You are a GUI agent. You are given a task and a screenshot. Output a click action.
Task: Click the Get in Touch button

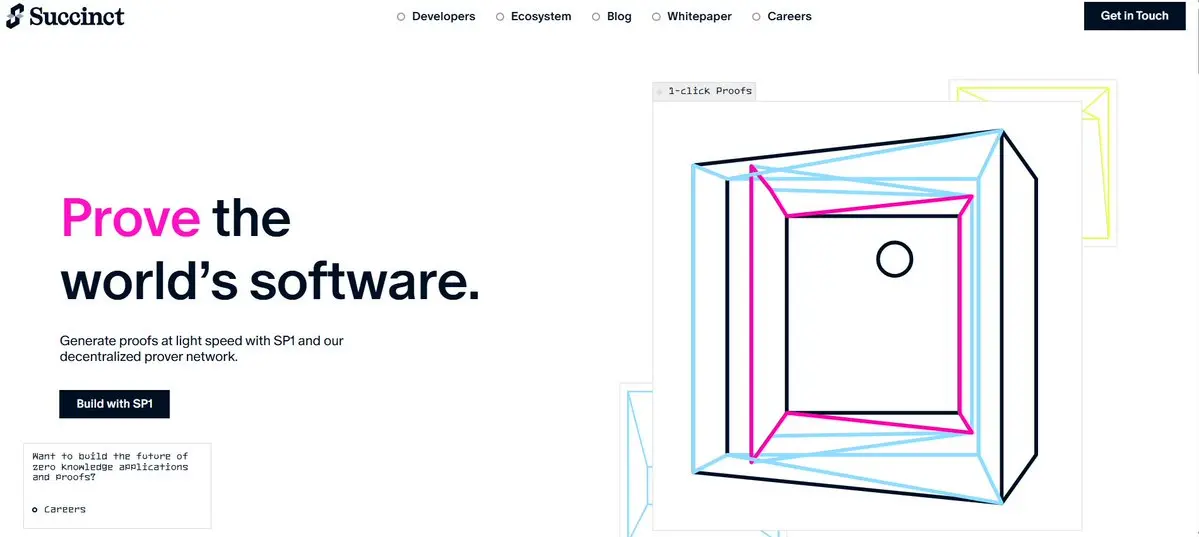[1134, 16]
